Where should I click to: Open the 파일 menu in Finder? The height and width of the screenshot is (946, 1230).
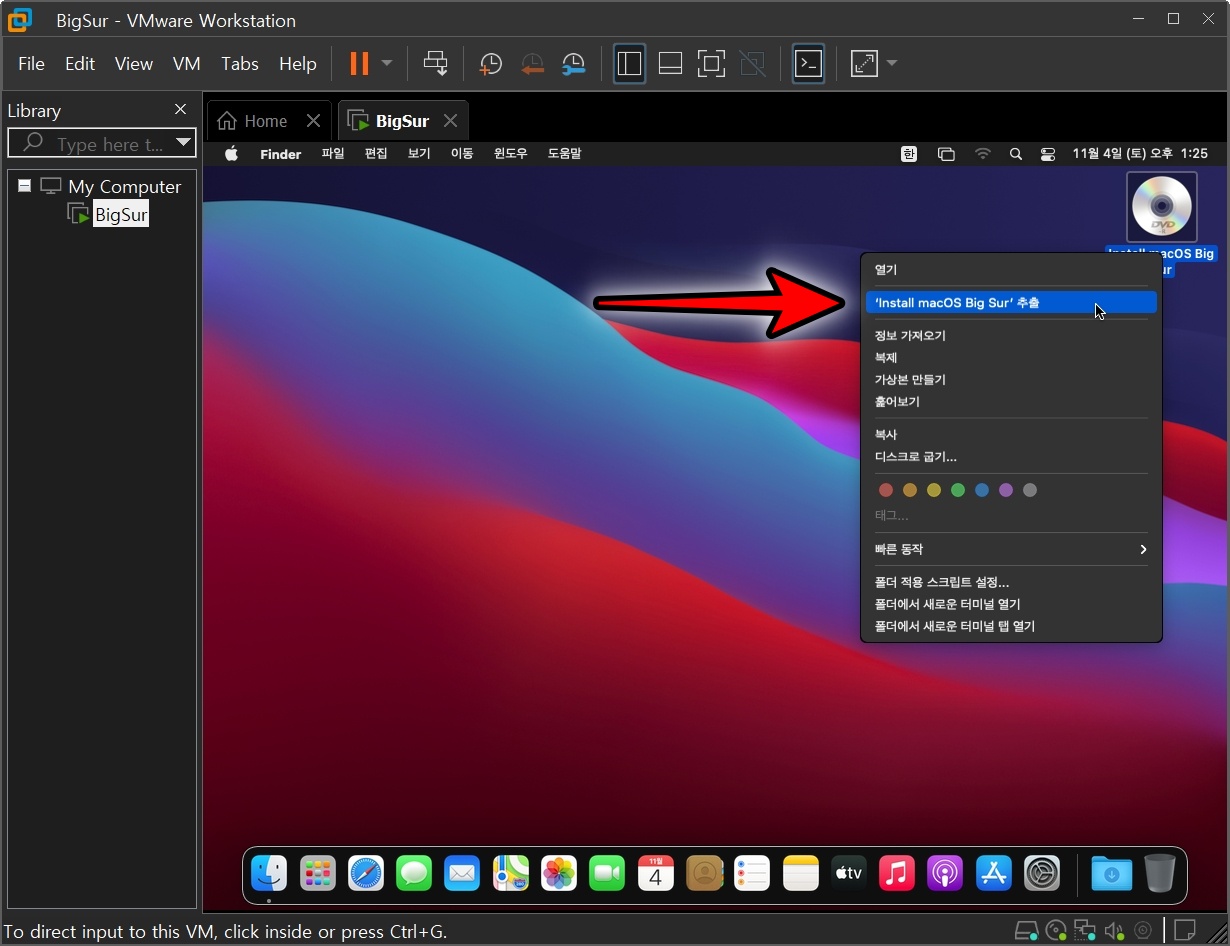coord(333,154)
